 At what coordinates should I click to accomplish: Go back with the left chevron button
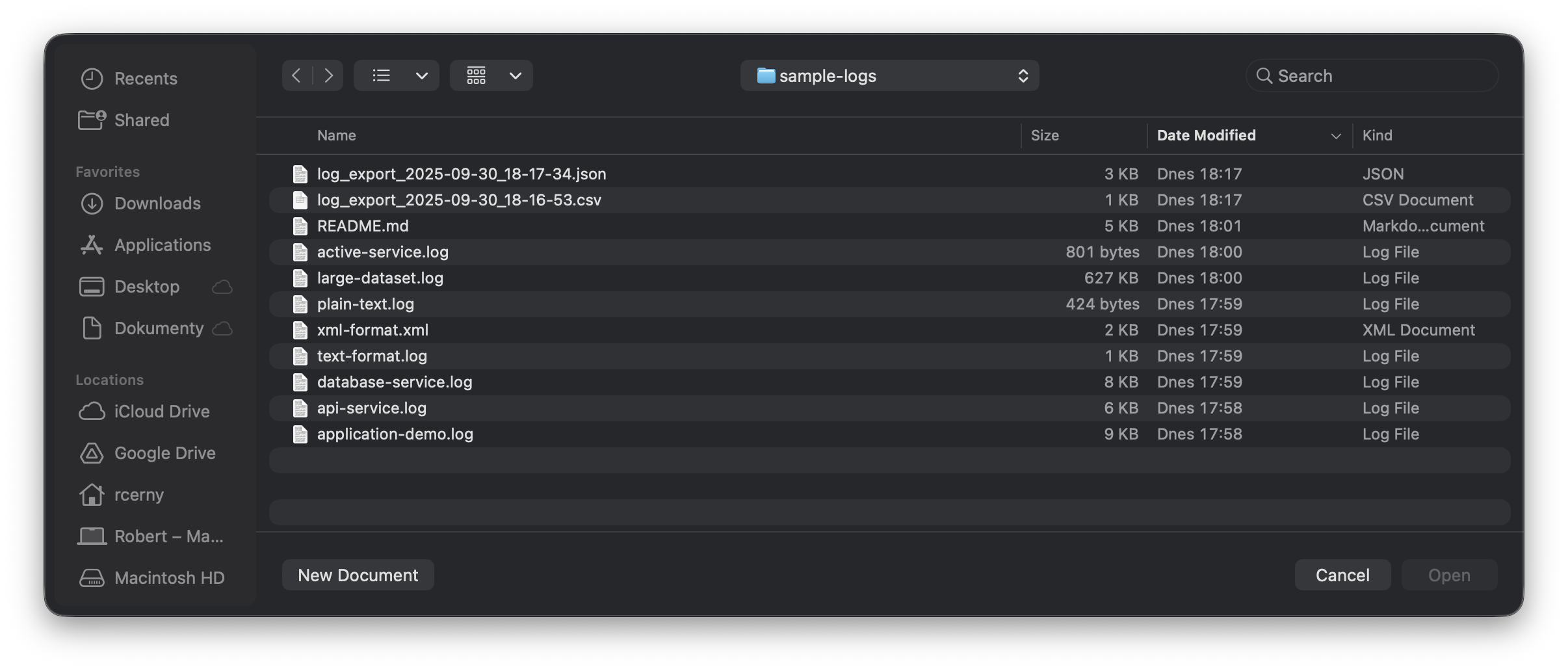[x=296, y=75]
